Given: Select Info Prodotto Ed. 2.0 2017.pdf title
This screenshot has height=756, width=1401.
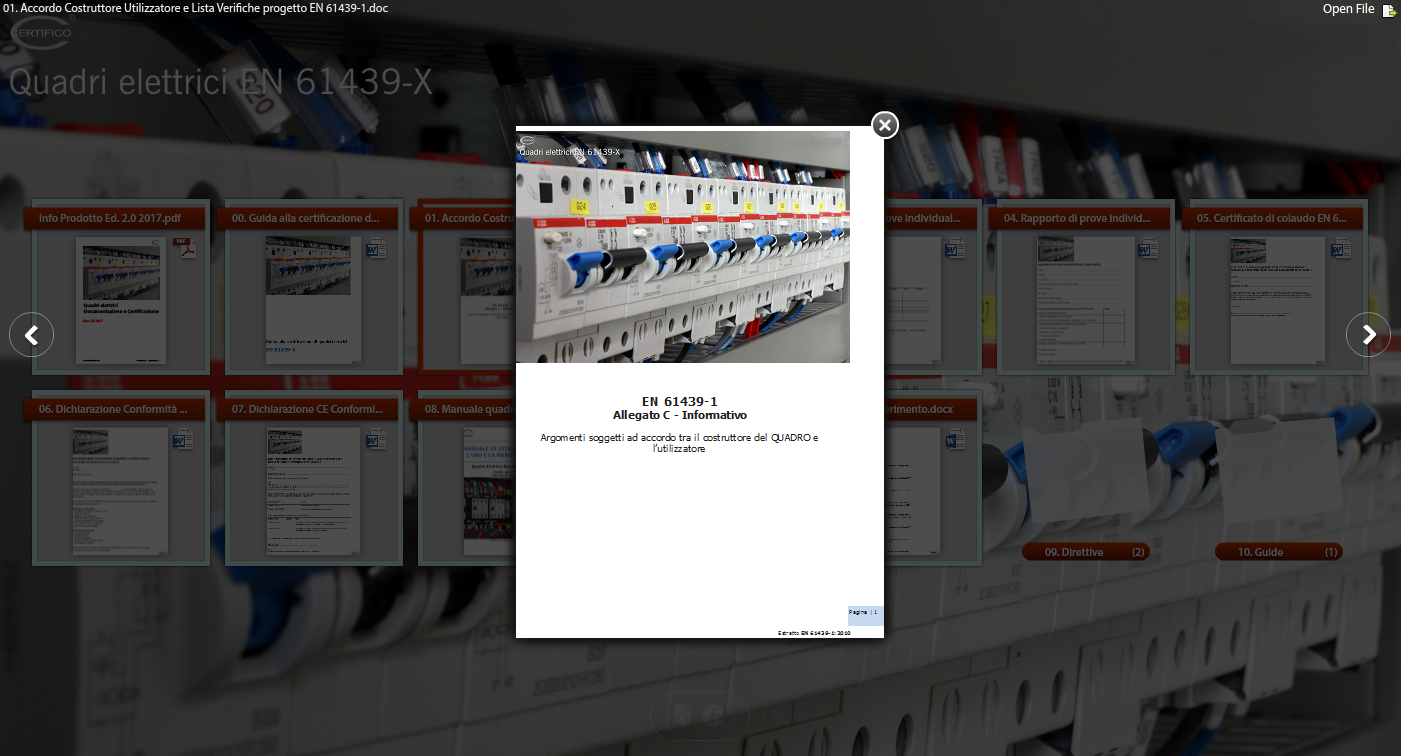Looking at the screenshot, I should click(x=110, y=218).
